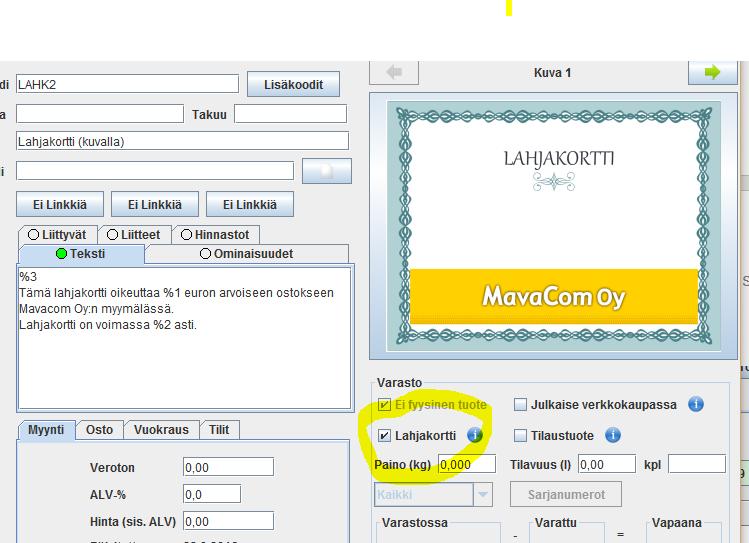Uncheck the Lahjakortti checkbox

point(384,436)
